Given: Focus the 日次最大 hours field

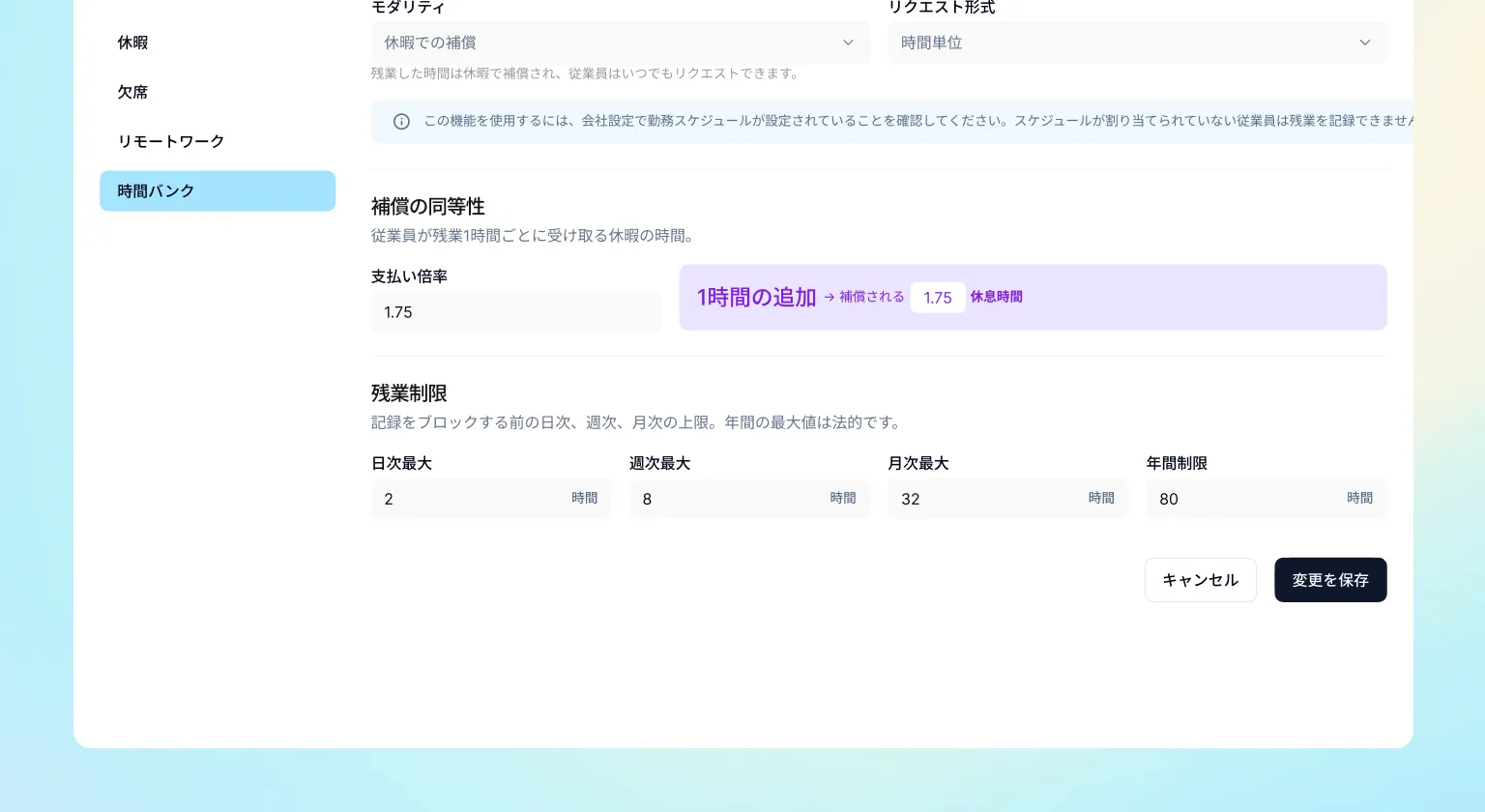Looking at the screenshot, I should 491,499.
